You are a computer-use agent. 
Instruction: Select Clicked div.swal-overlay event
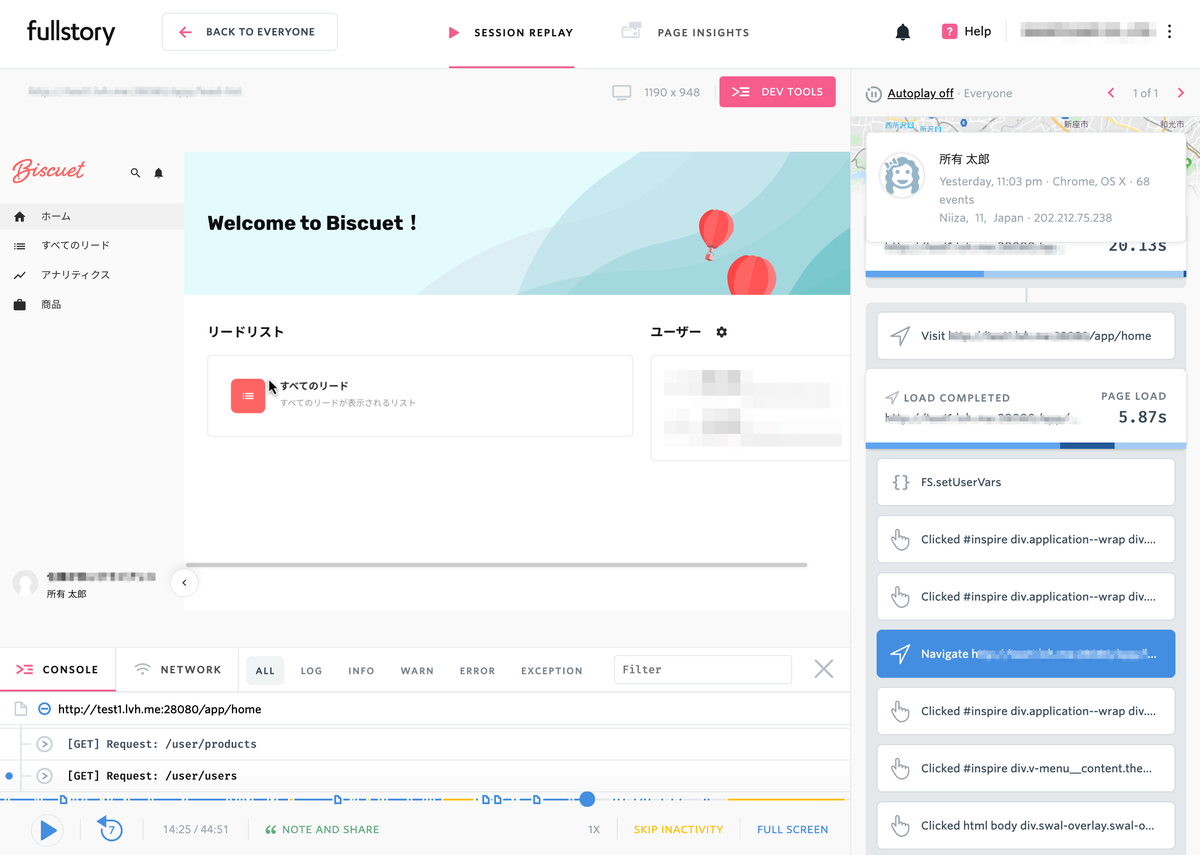tap(1026, 826)
